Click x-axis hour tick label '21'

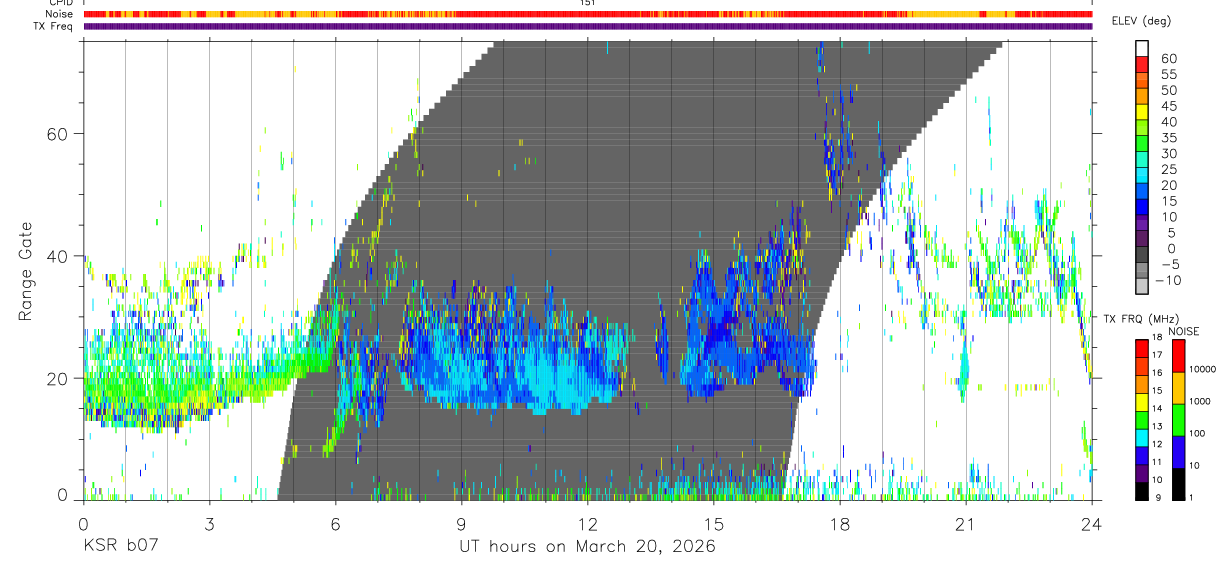pyautogui.click(x=965, y=524)
